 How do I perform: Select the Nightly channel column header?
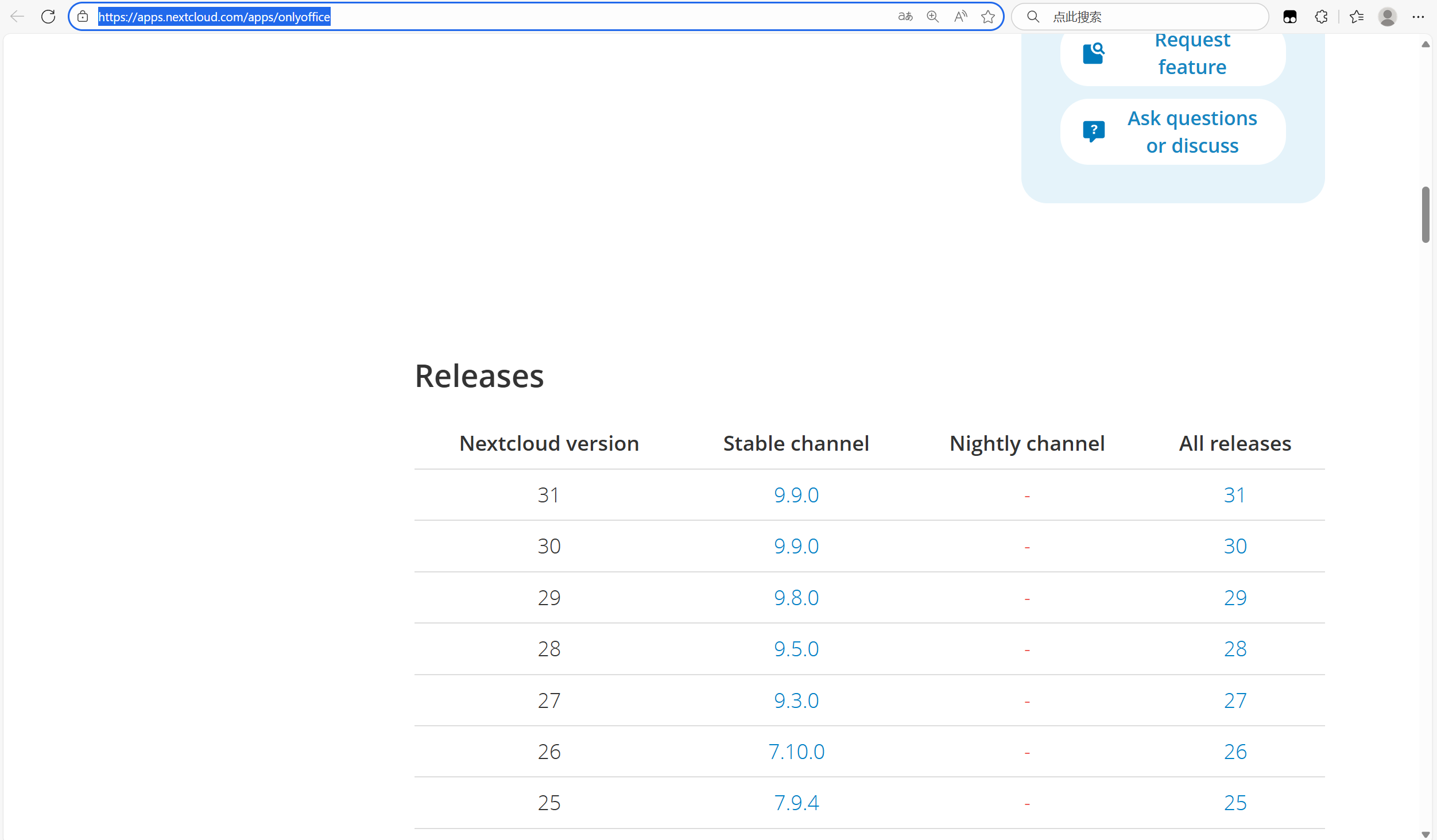pyautogui.click(x=1027, y=443)
